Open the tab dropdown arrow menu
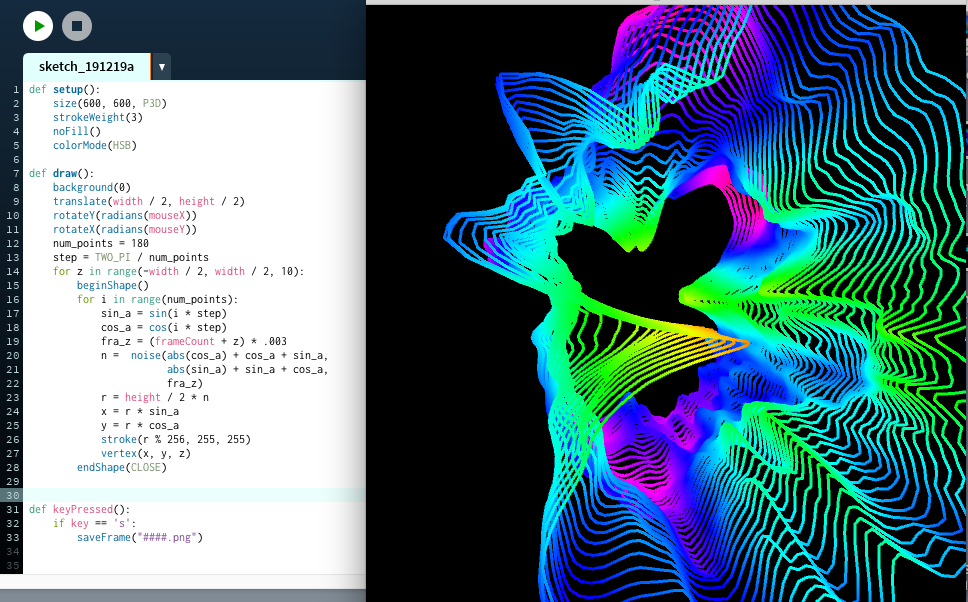The image size is (968, 602). (x=161, y=67)
